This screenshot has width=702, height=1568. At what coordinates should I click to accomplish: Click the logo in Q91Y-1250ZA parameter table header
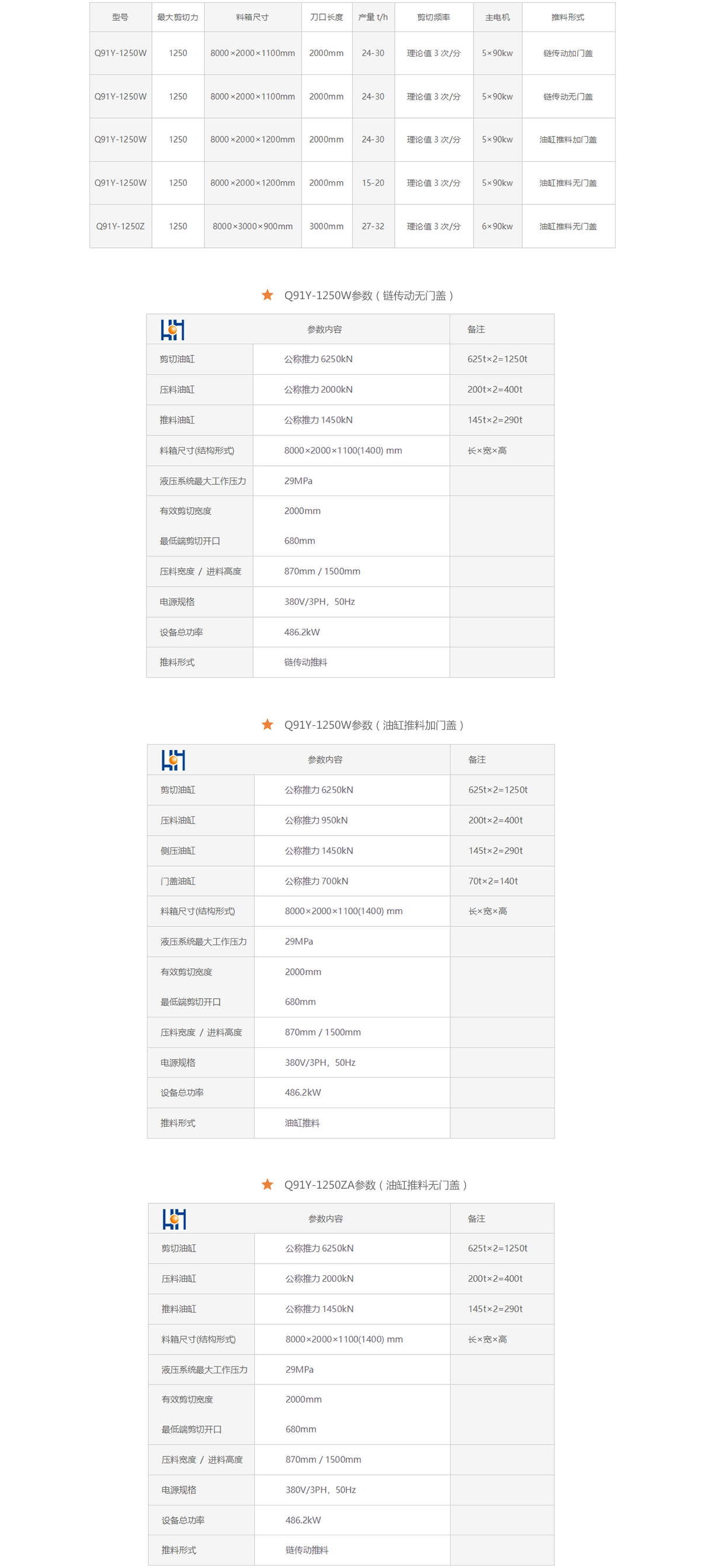coord(174,1219)
